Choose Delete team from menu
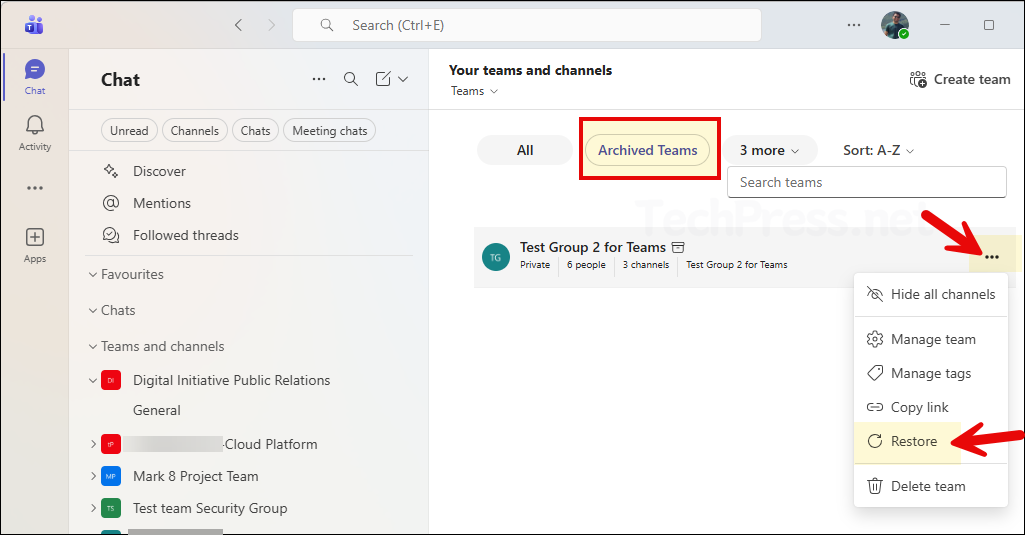Viewport: 1025px width, 535px height. [x=931, y=487]
